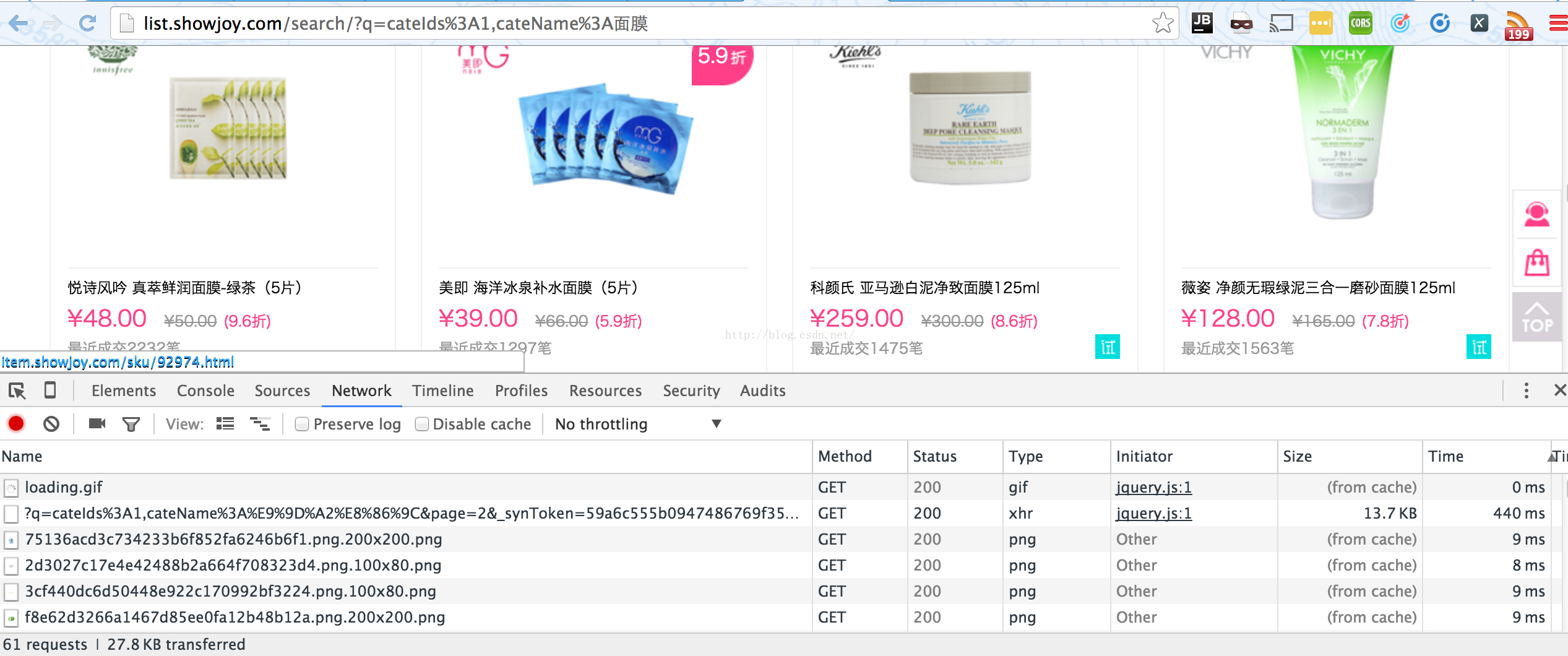Screen dimensions: 1568x656
Task: Sort requests by Initiator column
Action: pyautogui.click(x=1194, y=457)
